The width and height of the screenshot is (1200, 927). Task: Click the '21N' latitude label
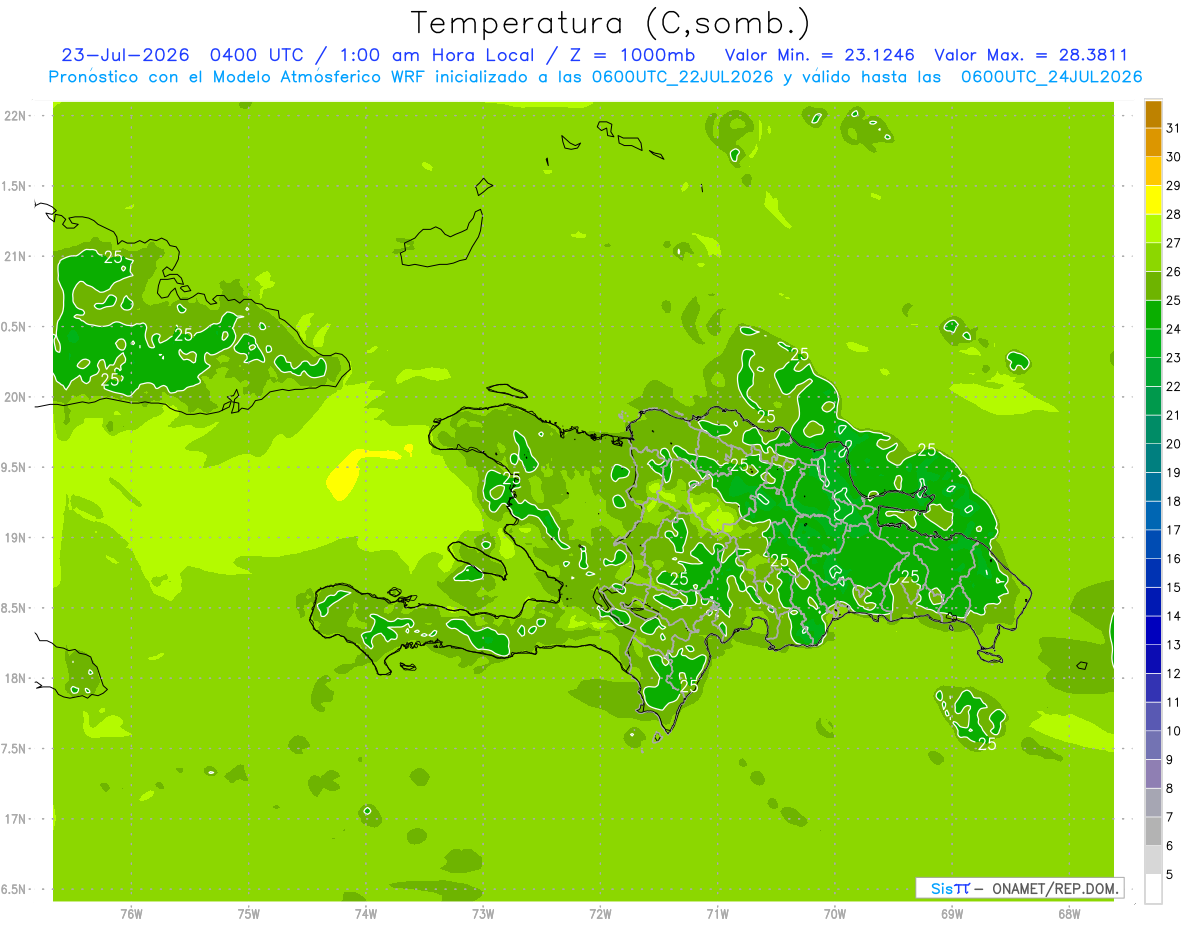click(14, 256)
